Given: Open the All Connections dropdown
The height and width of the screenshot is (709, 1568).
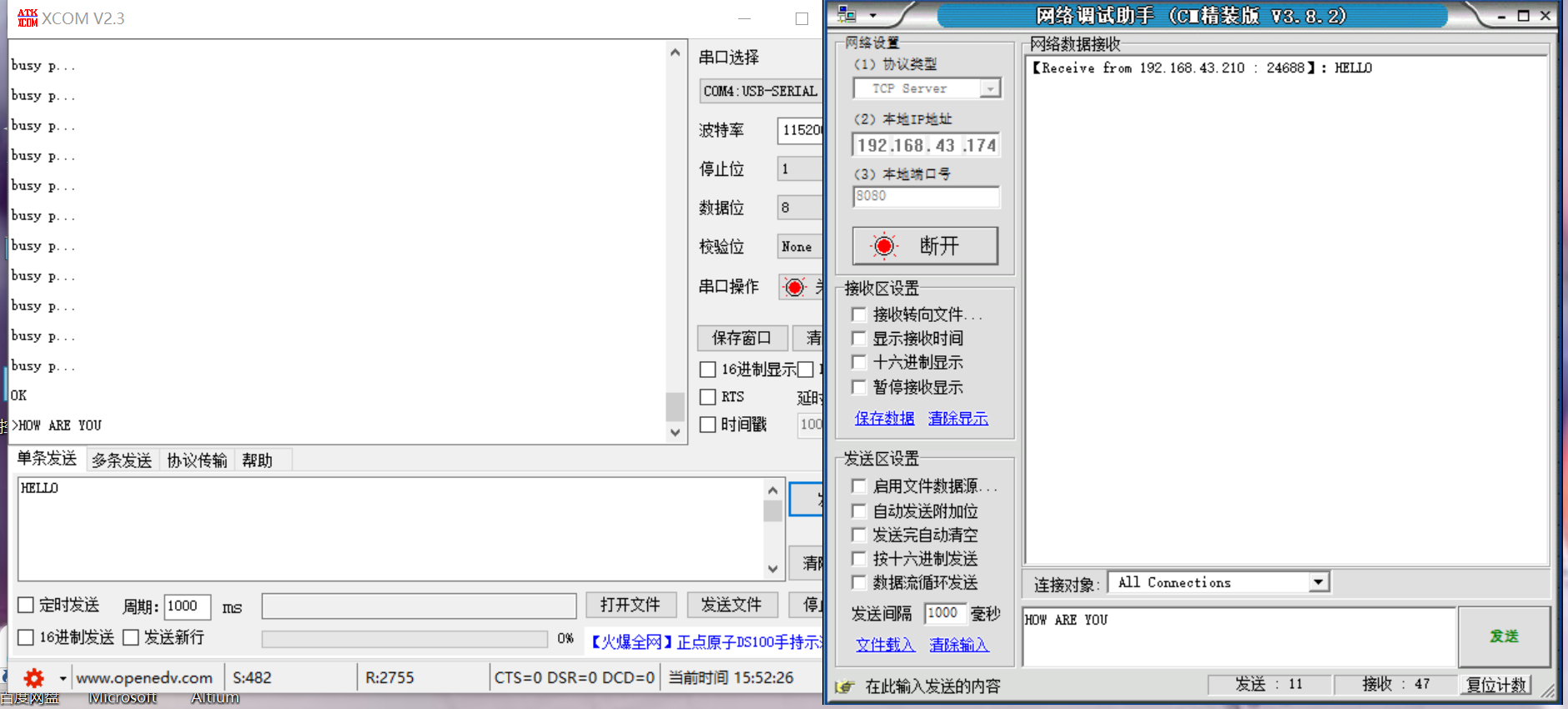Looking at the screenshot, I should (1318, 582).
